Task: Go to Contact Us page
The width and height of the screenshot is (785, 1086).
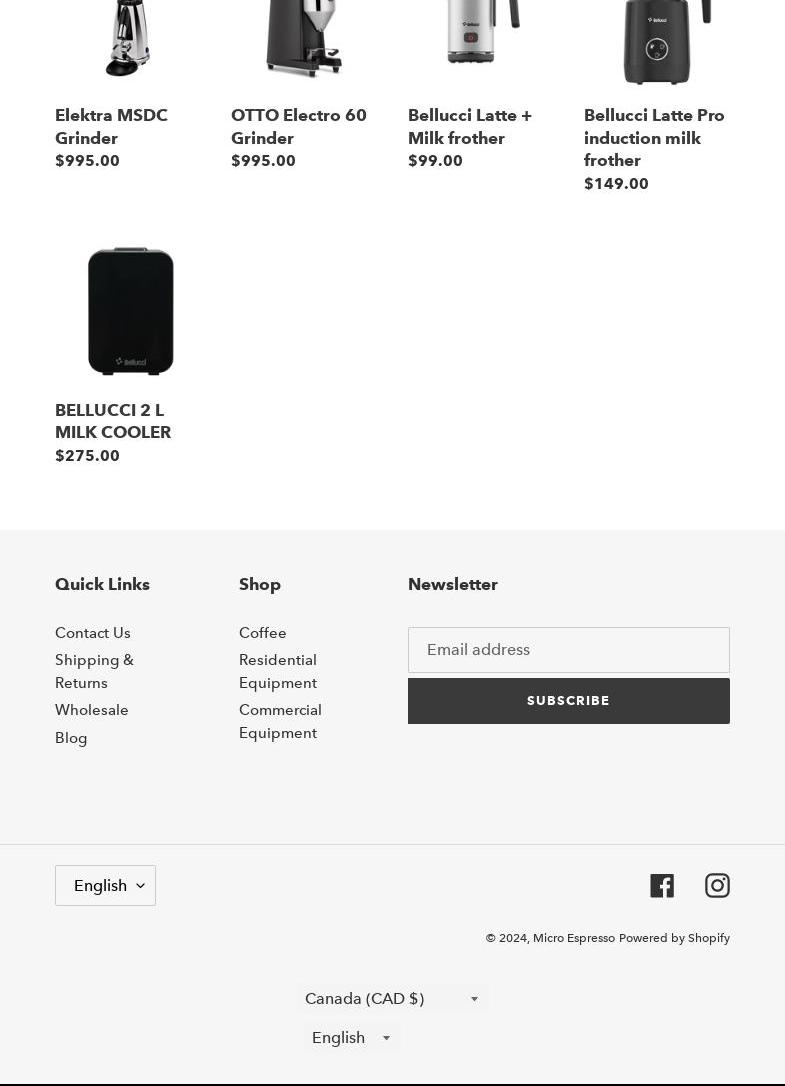Action: pos(93,632)
